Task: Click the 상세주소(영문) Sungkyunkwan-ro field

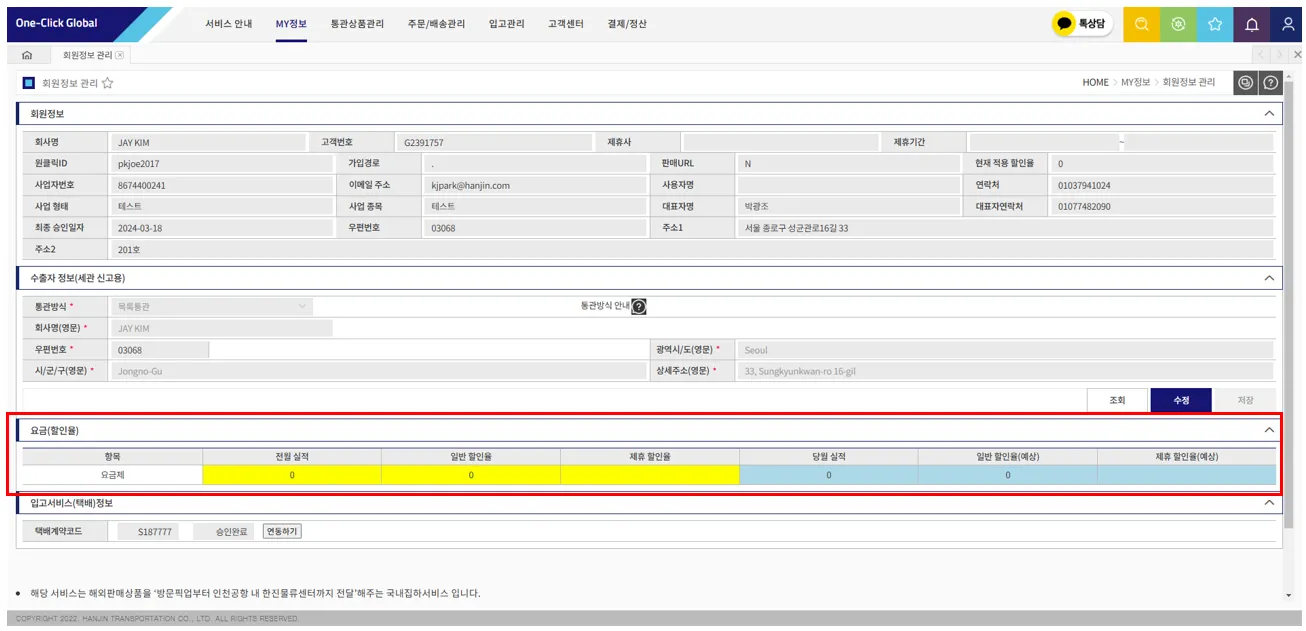Action: [x=1006, y=371]
